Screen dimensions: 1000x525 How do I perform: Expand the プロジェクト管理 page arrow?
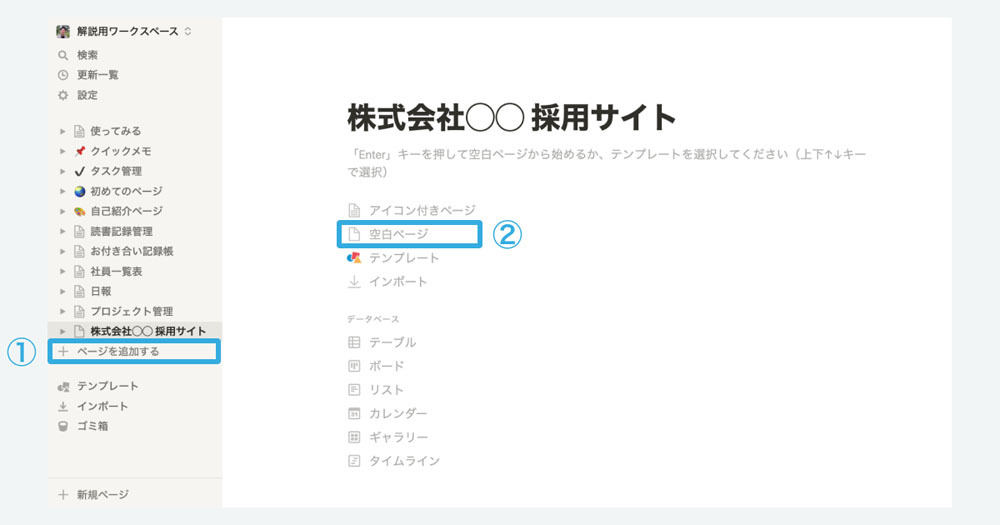pos(62,311)
